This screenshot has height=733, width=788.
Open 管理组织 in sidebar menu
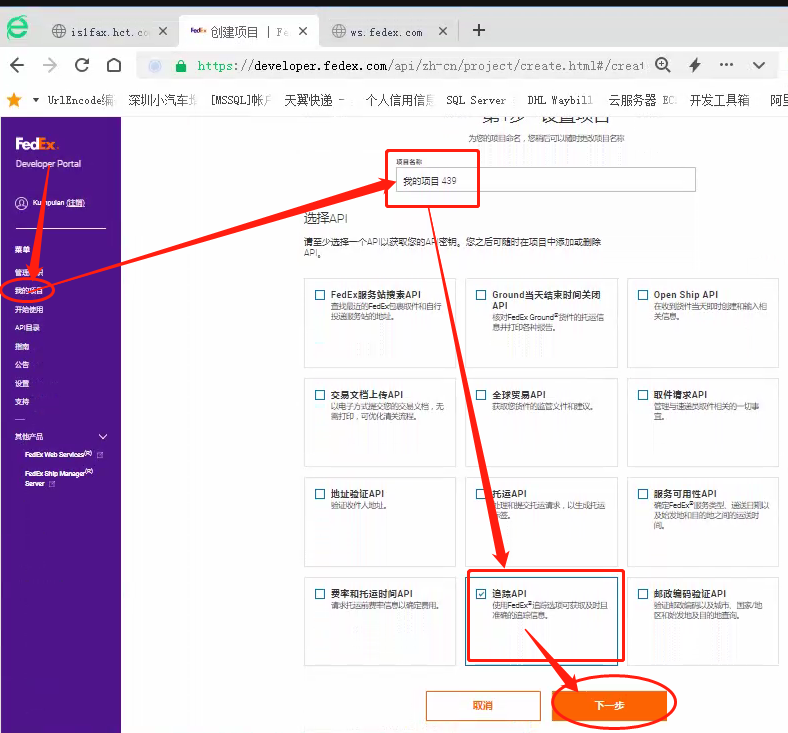tap(29, 272)
